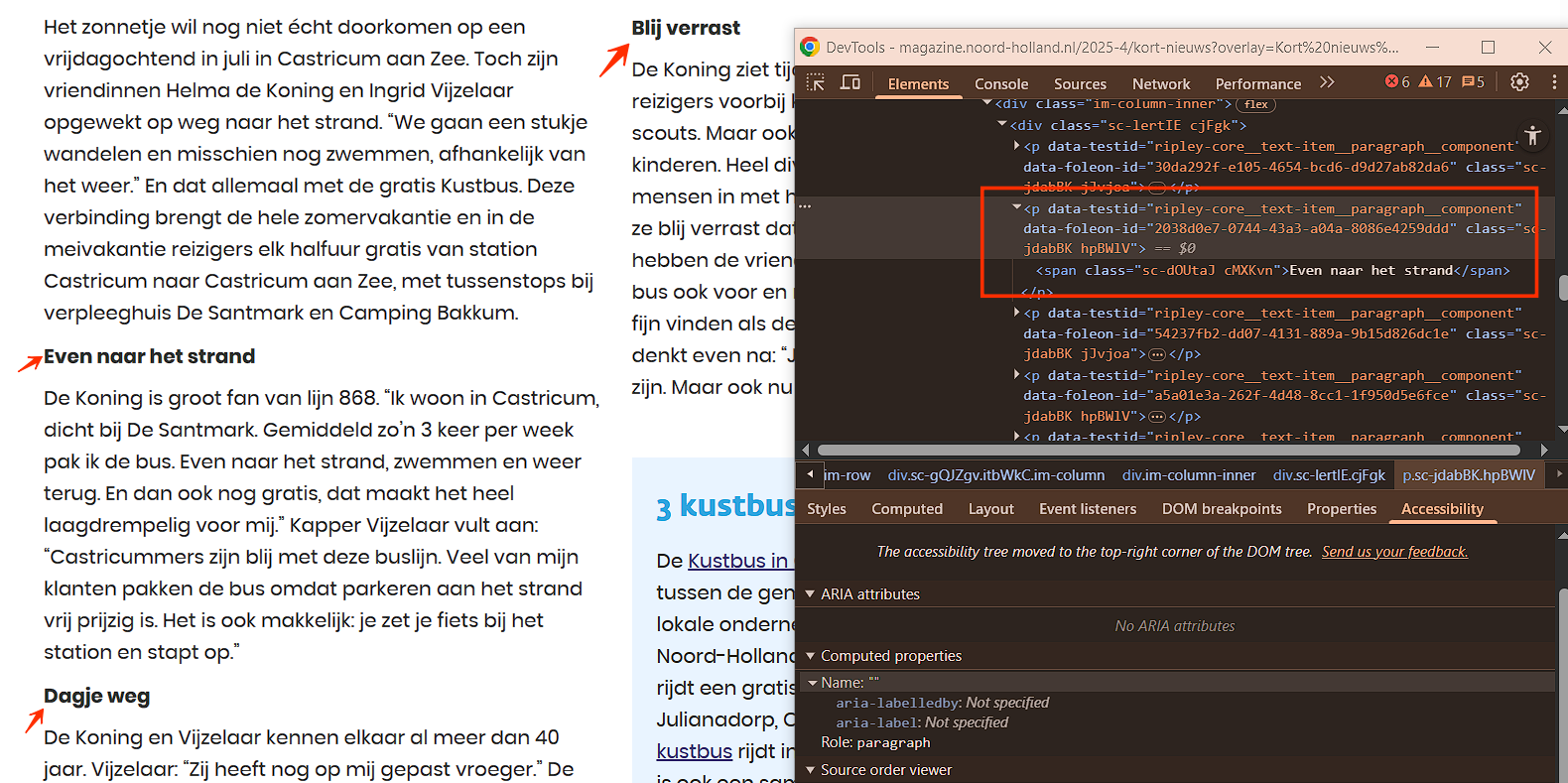Switch to the Console tab

(1000, 84)
